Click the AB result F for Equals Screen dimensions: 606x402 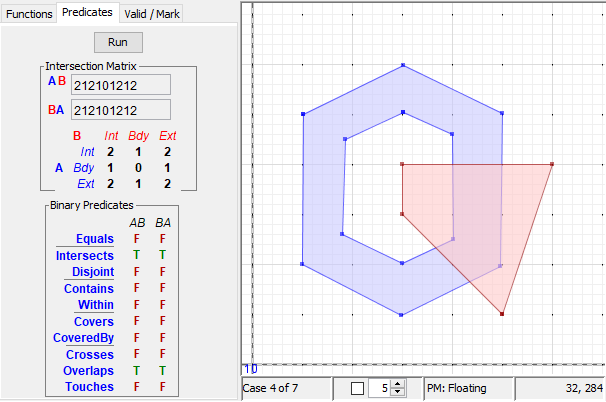pos(136,239)
